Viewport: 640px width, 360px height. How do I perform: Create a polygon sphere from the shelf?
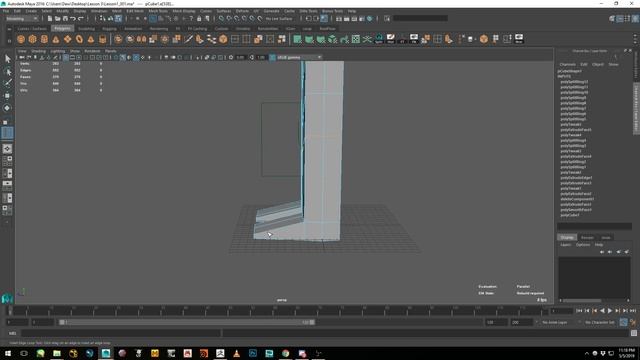21,39
